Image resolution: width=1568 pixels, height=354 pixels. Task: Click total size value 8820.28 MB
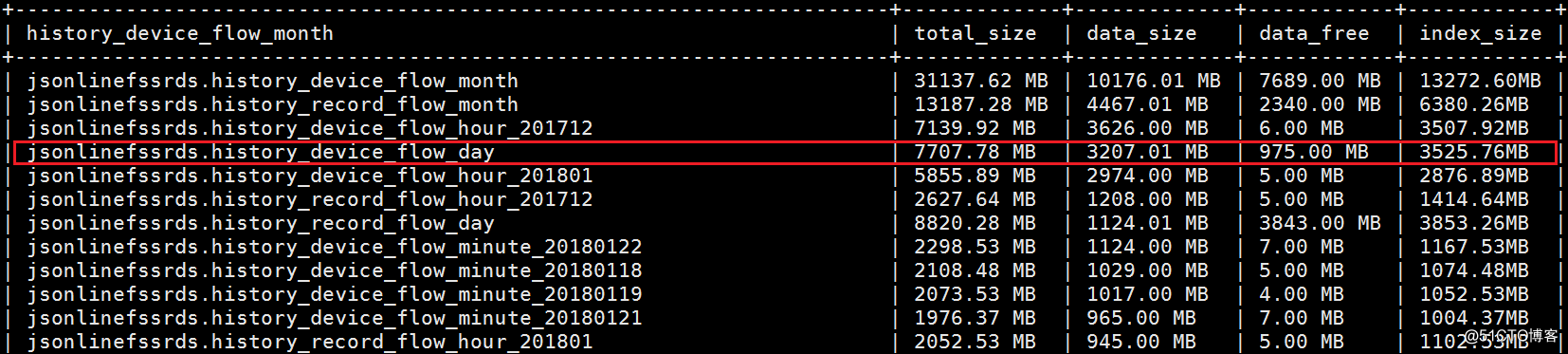coord(975,223)
